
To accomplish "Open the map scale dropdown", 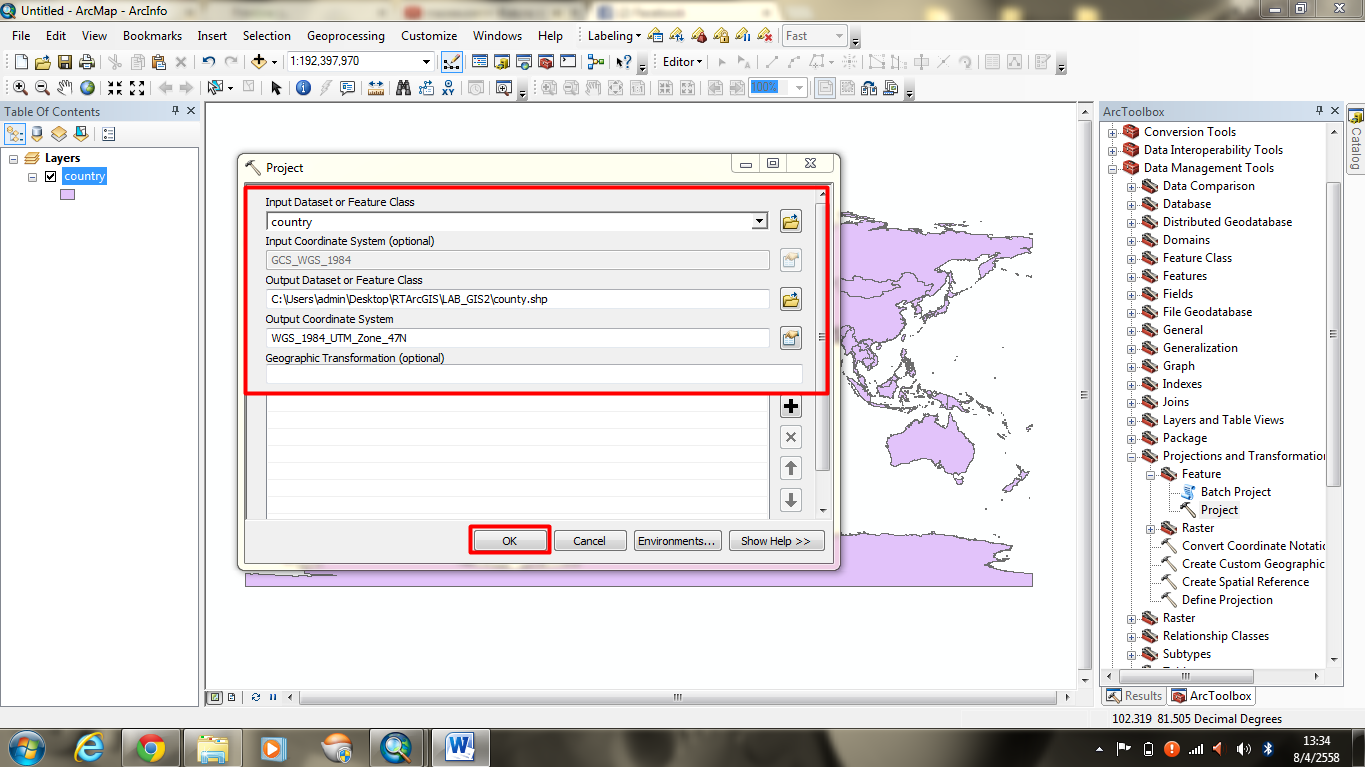I will tap(426, 62).
